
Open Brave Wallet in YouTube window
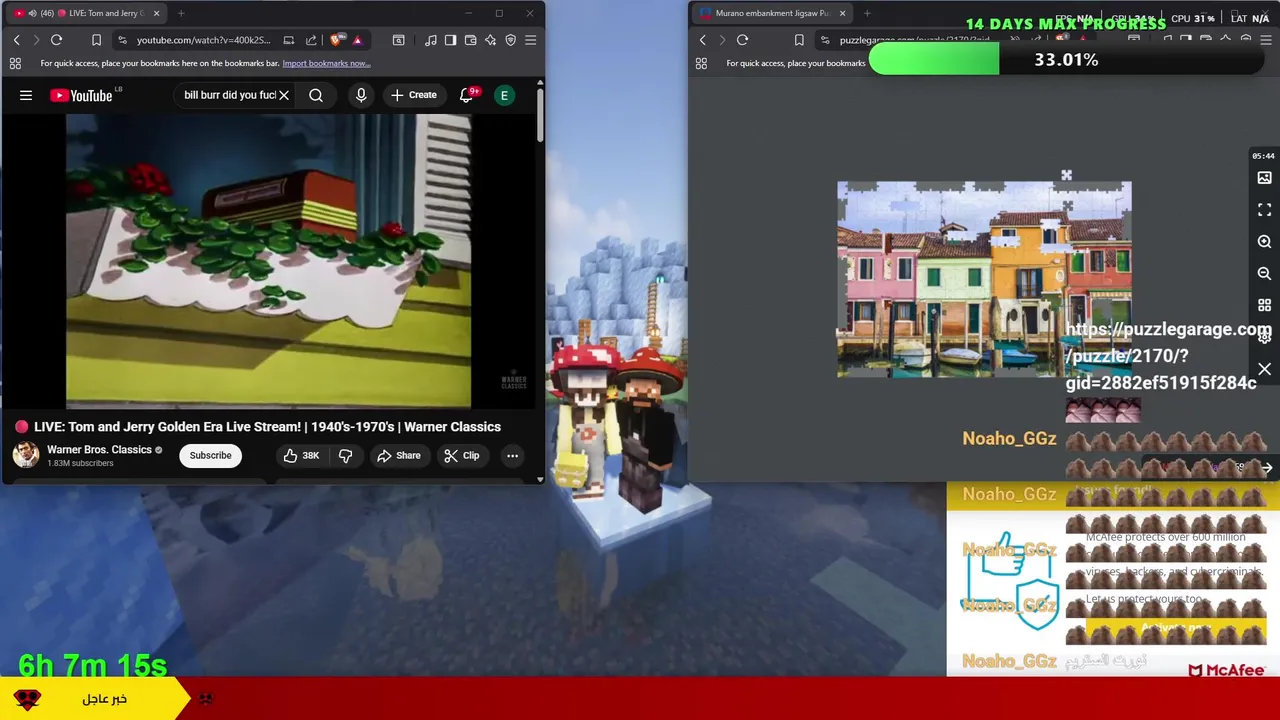470,40
